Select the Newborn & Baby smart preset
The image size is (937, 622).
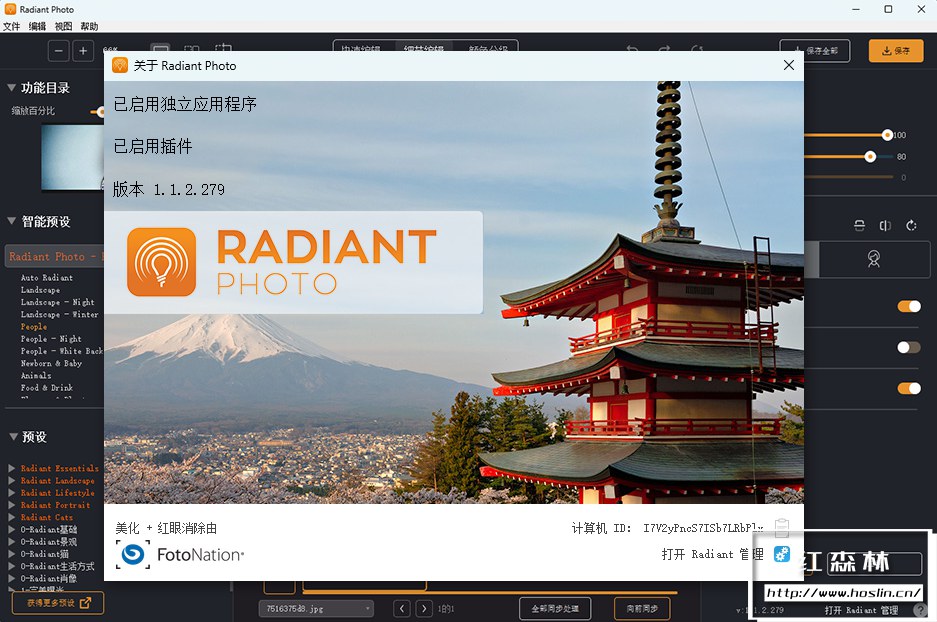[51, 363]
